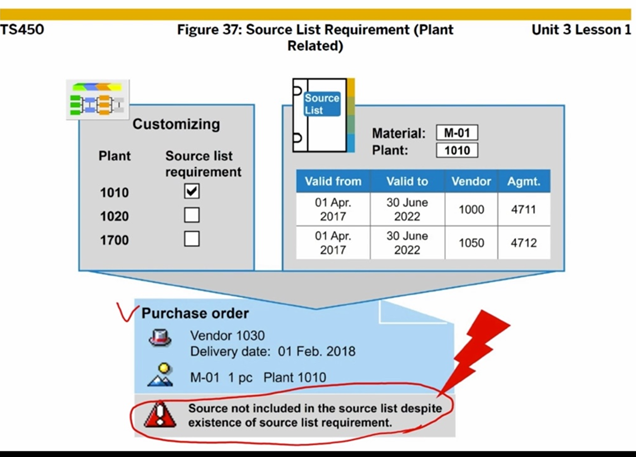
Task: Click the Material field showing M-01
Action: tap(457, 133)
